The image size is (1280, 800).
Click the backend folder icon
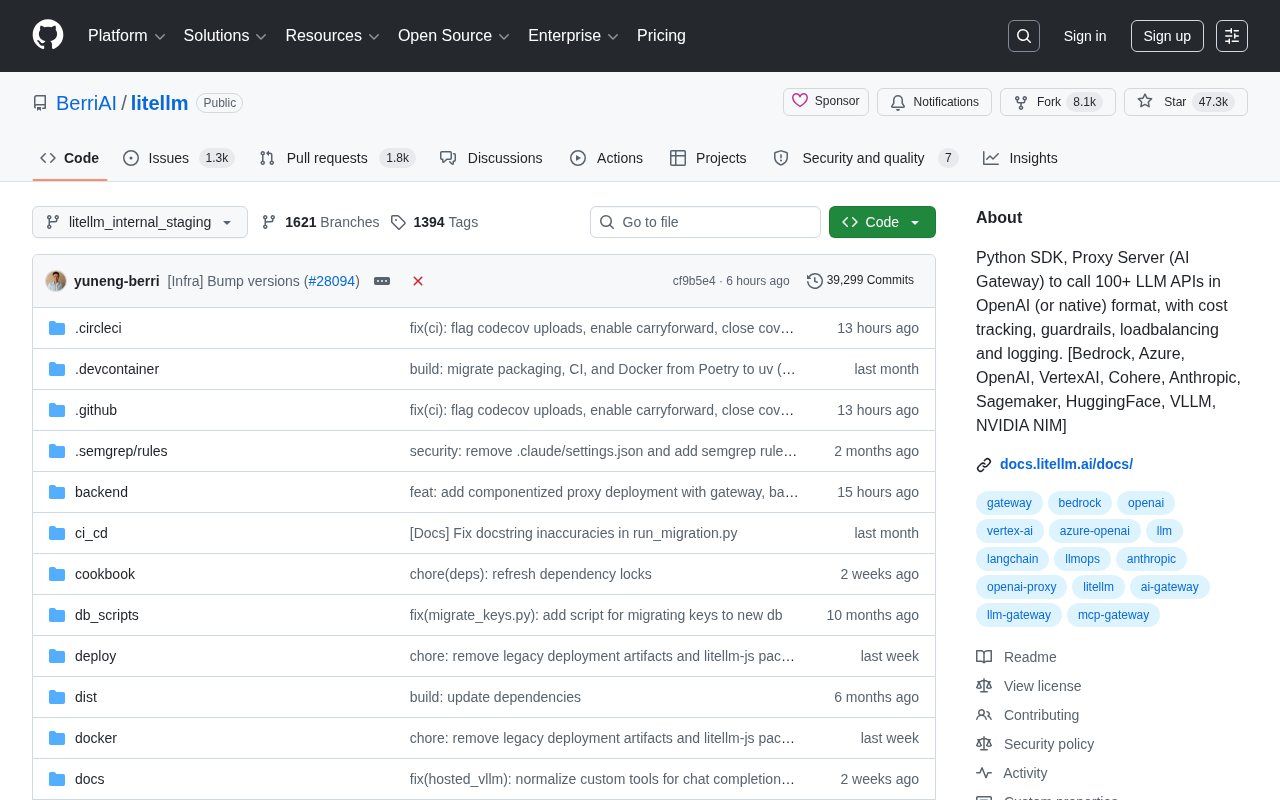click(x=57, y=492)
